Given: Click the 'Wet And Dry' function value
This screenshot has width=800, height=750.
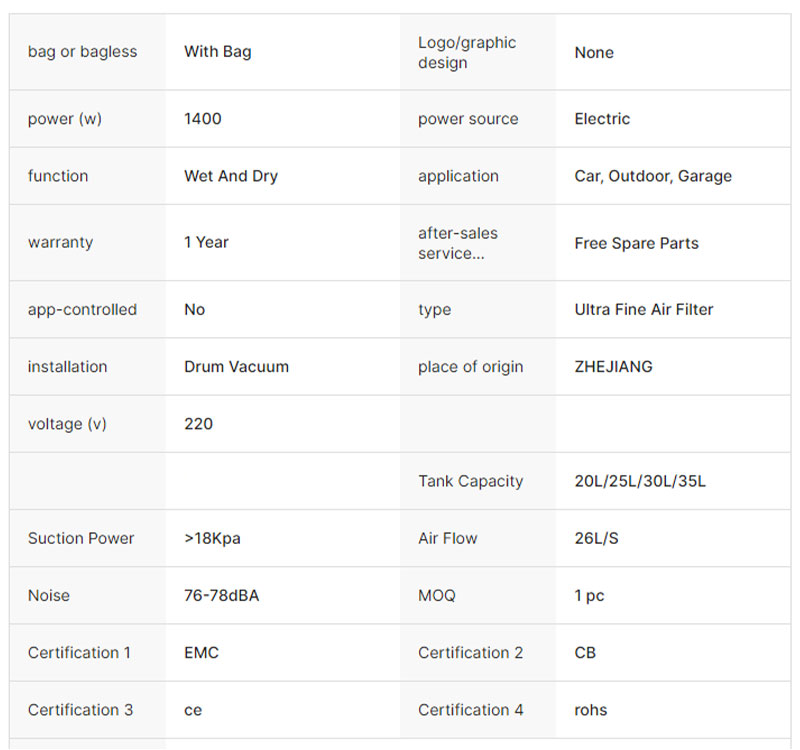Looking at the screenshot, I should [x=231, y=176].
